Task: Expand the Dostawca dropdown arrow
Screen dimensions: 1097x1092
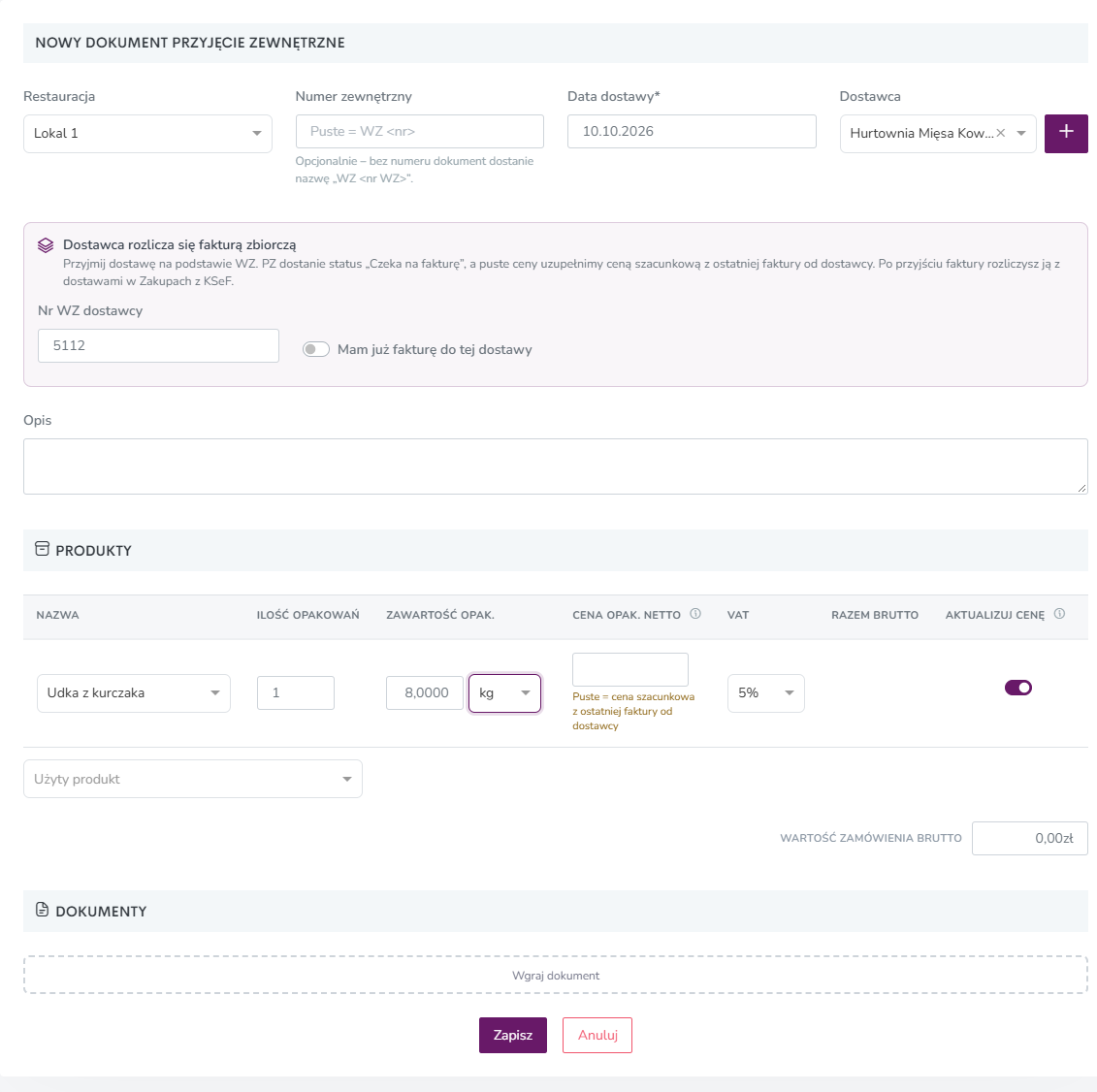Action: point(1021,133)
